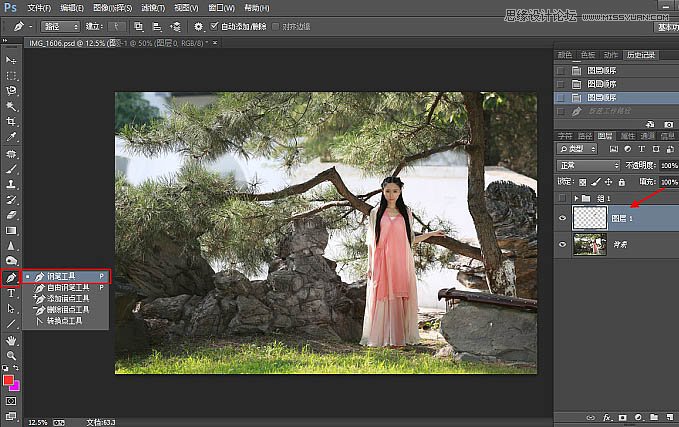Viewport: 679px width, 427px height.
Task: Select the Type tool
Action: (x=11, y=293)
